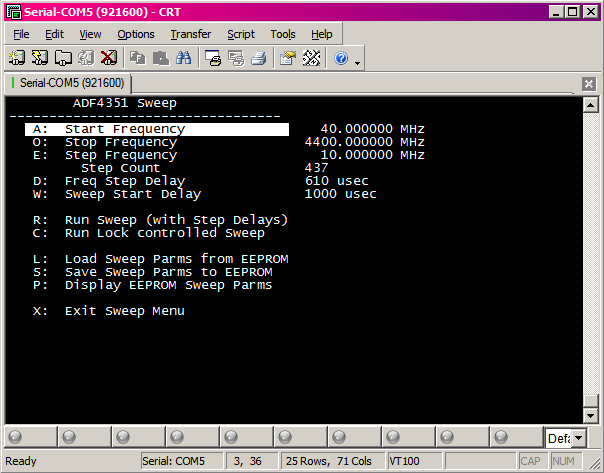The image size is (604, 473).
Task: Click the 'Step Count' label
Action: tap(121, 168)
